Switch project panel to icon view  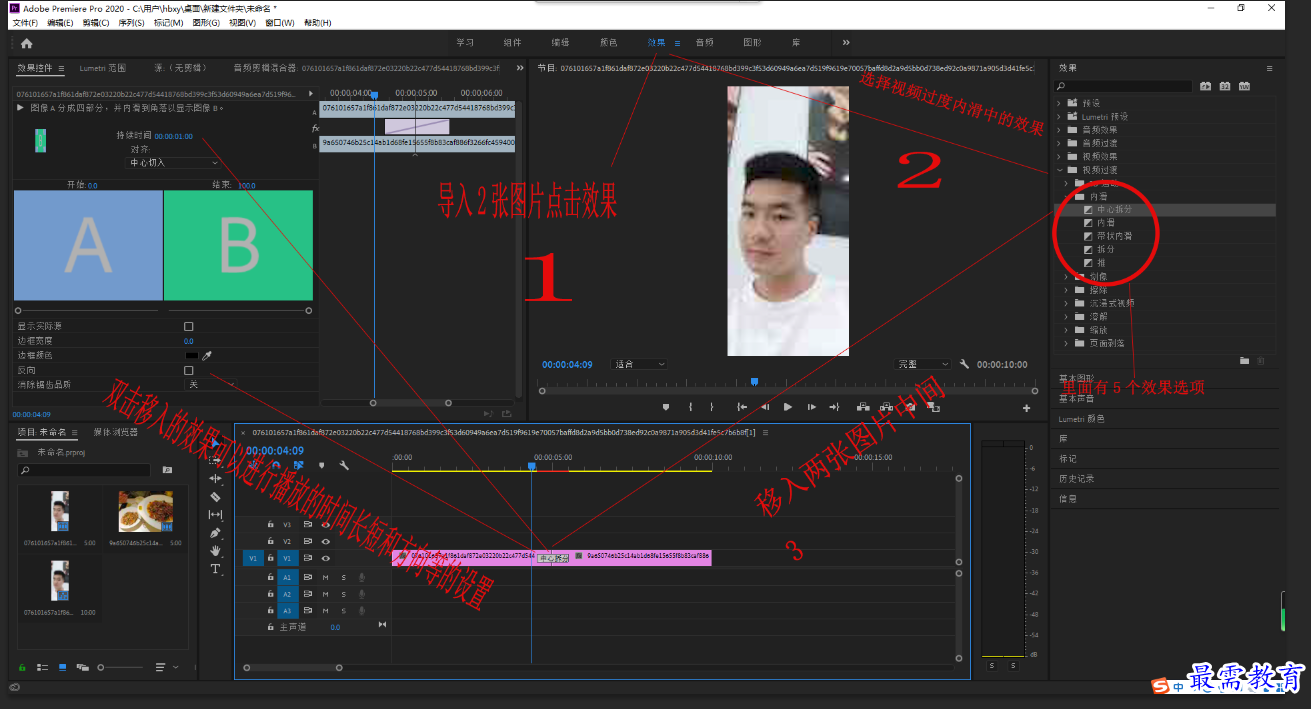[62, 667]
